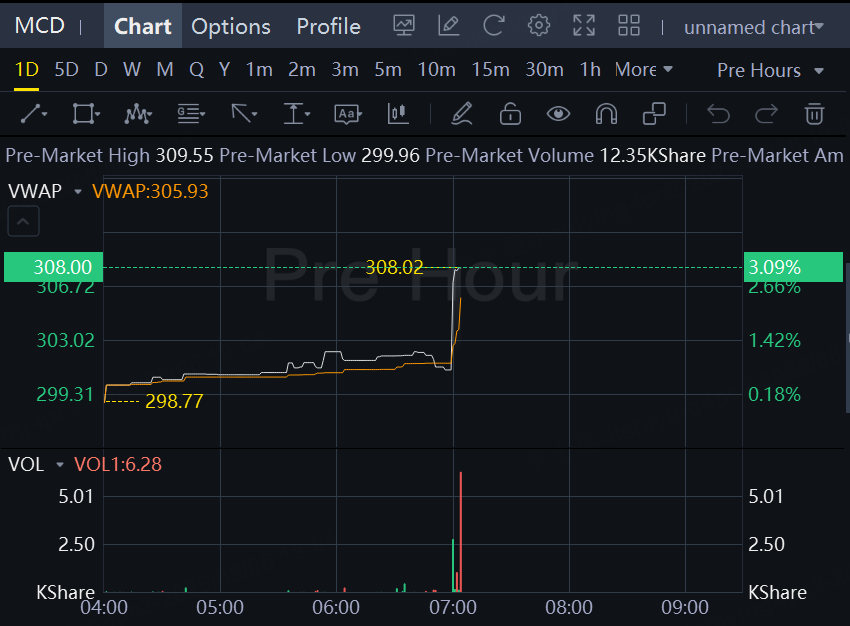Click the drawing edit pencil icon in header

(x=449, y=25)
